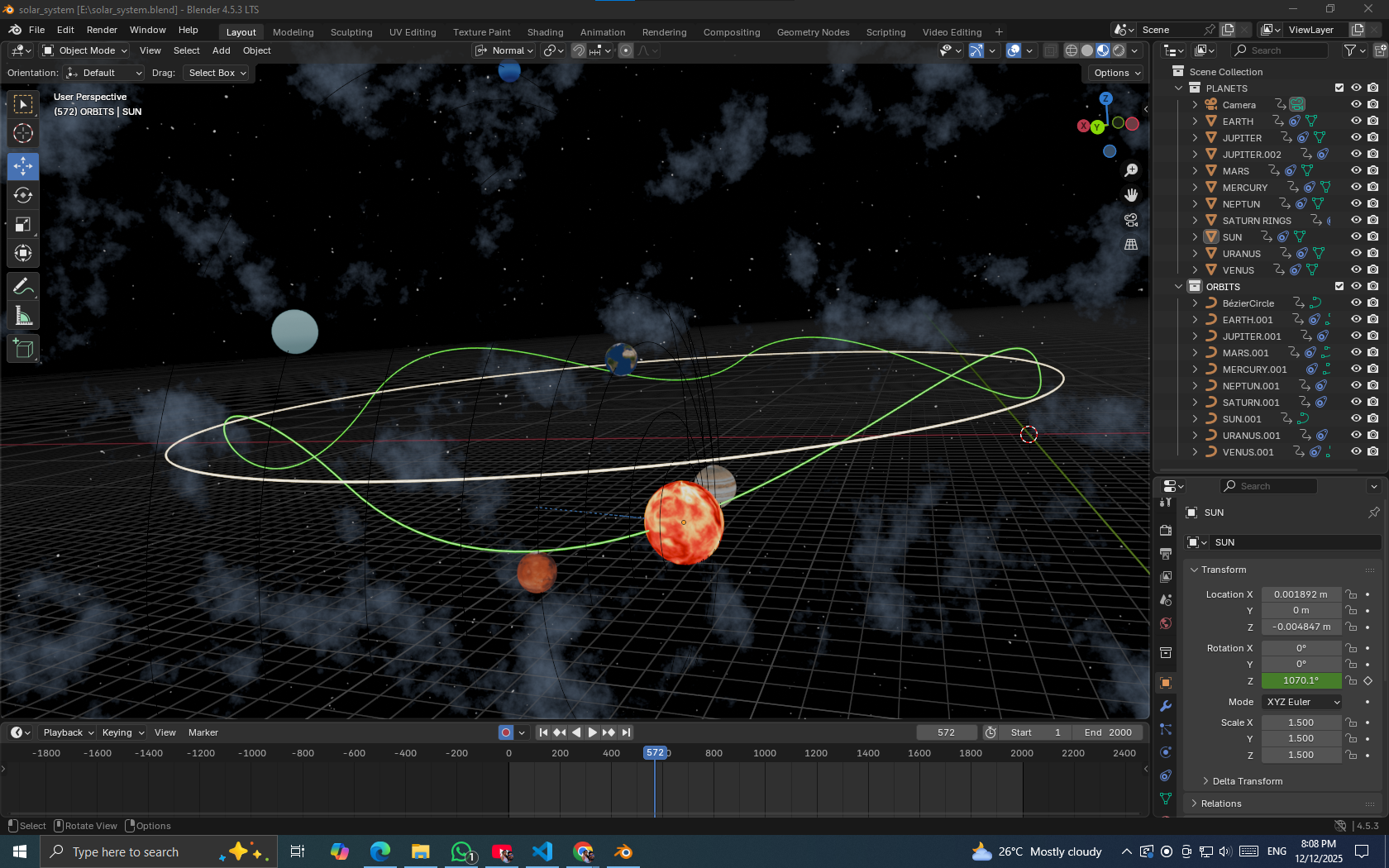1389x868 pixels.
Task: Select the Measure tool
Action: (22, 315)
